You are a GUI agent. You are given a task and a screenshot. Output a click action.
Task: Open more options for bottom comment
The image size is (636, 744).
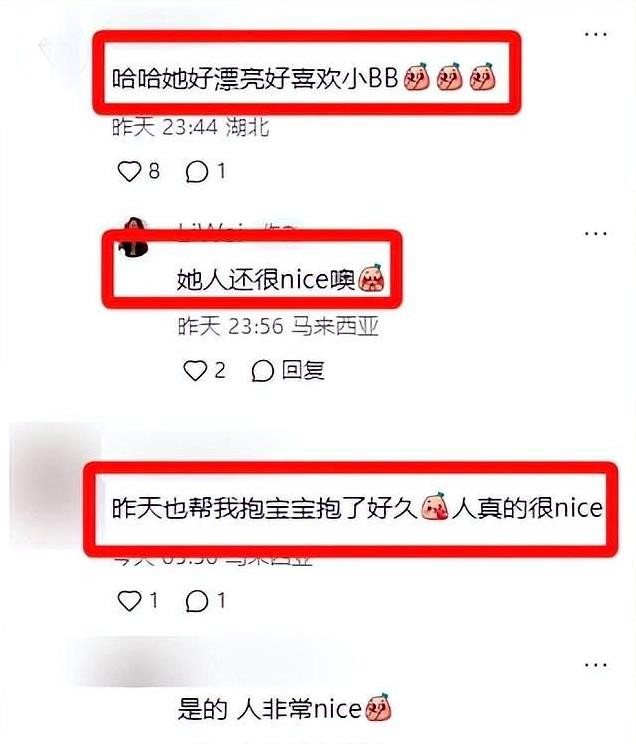596,665
